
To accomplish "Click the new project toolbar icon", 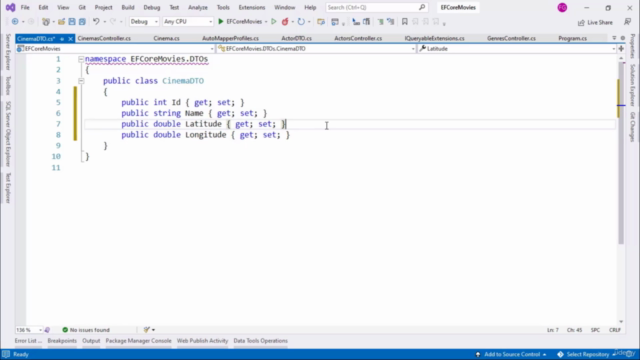I will [46, 22].
